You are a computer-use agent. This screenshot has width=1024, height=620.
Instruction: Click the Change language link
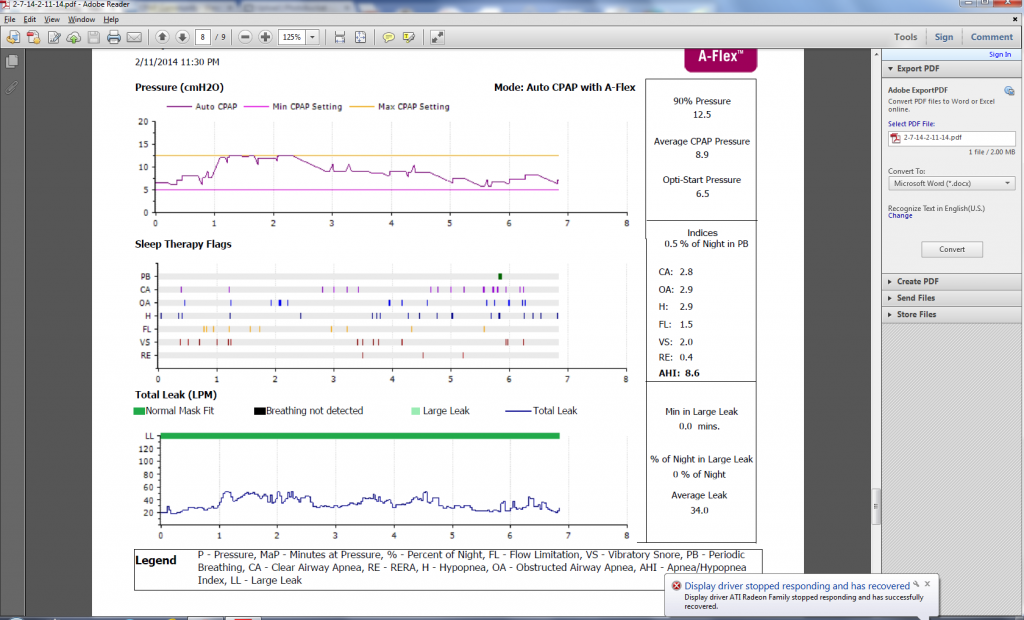point(900,216)
